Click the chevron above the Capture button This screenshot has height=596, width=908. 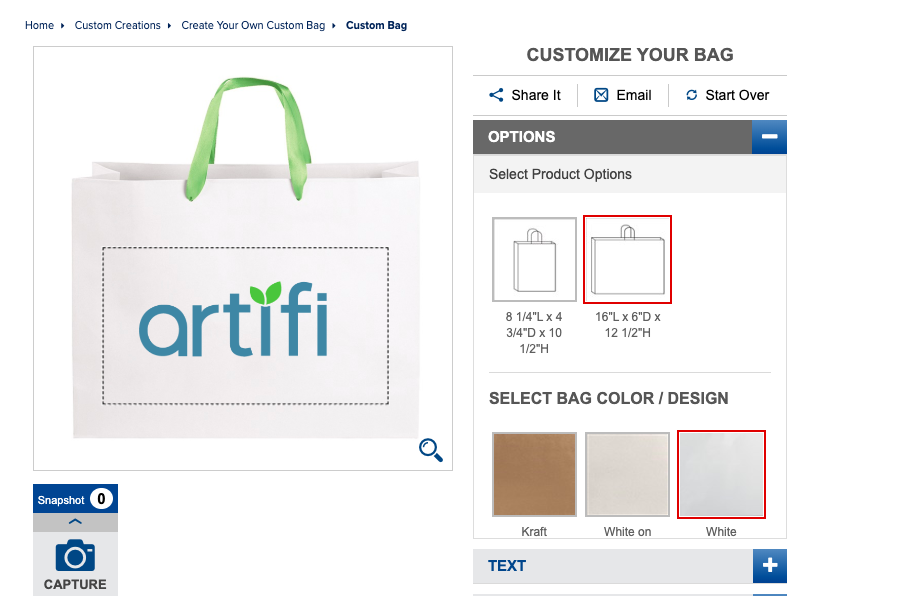point(74,521)
